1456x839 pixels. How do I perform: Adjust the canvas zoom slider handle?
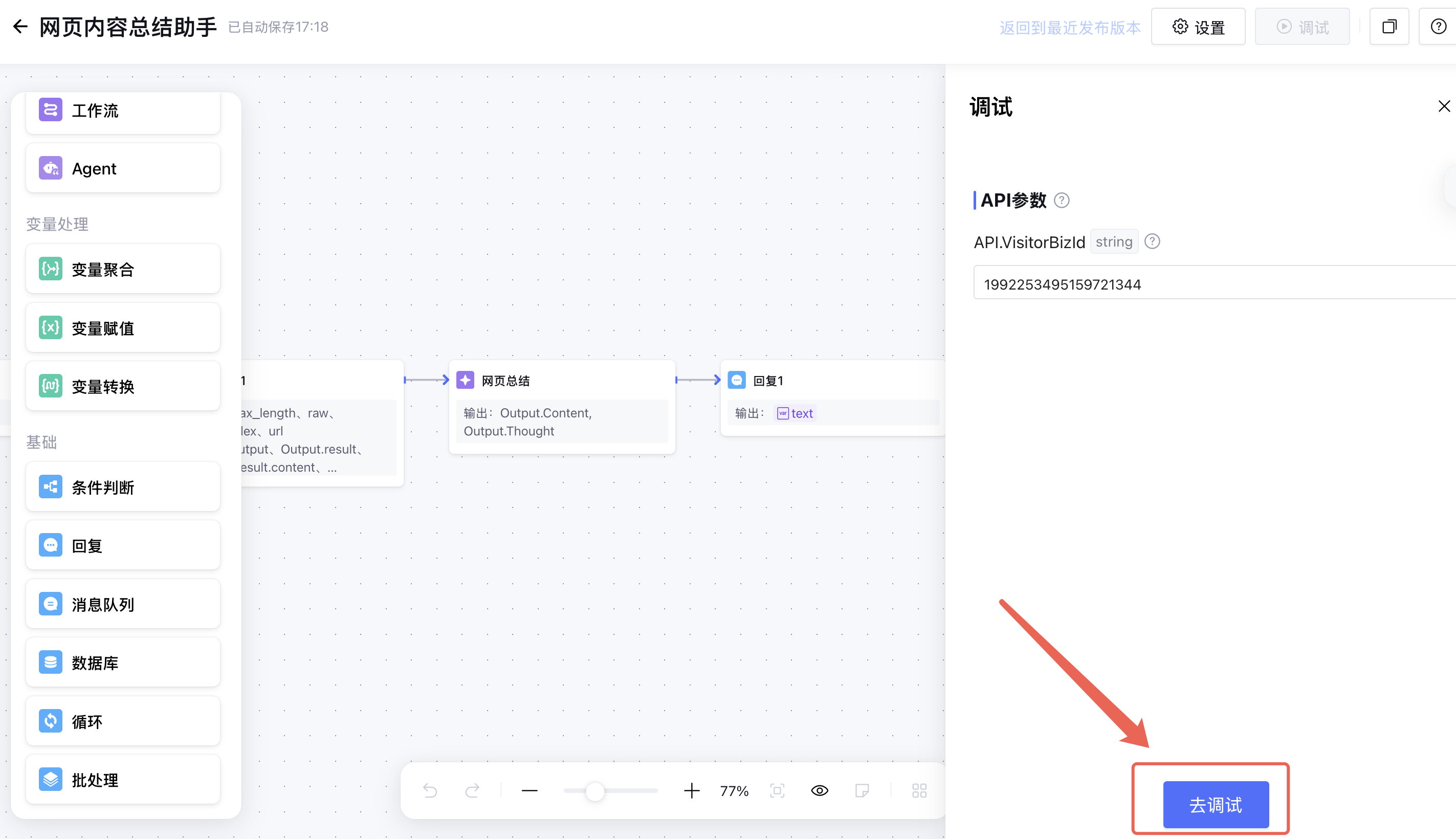tap(594, 790)
